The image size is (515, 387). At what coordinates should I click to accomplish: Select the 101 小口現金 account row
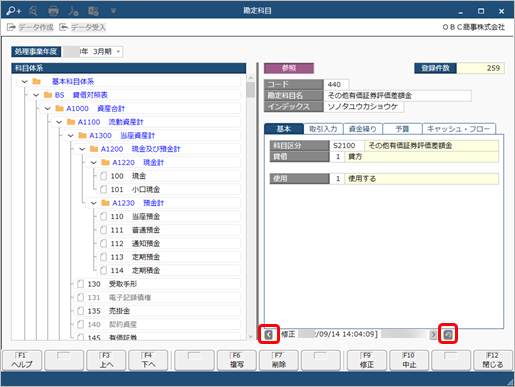click(x=169, y=190)
